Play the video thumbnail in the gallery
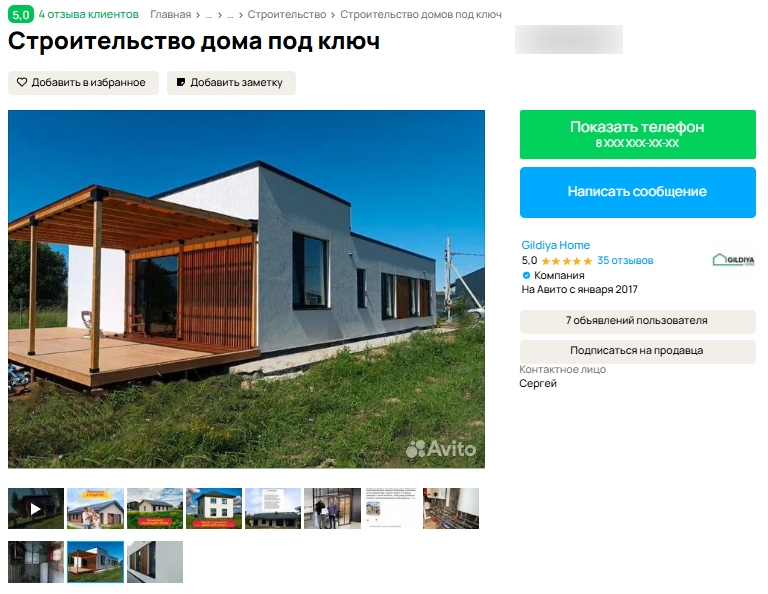 [x=36, y=508]
